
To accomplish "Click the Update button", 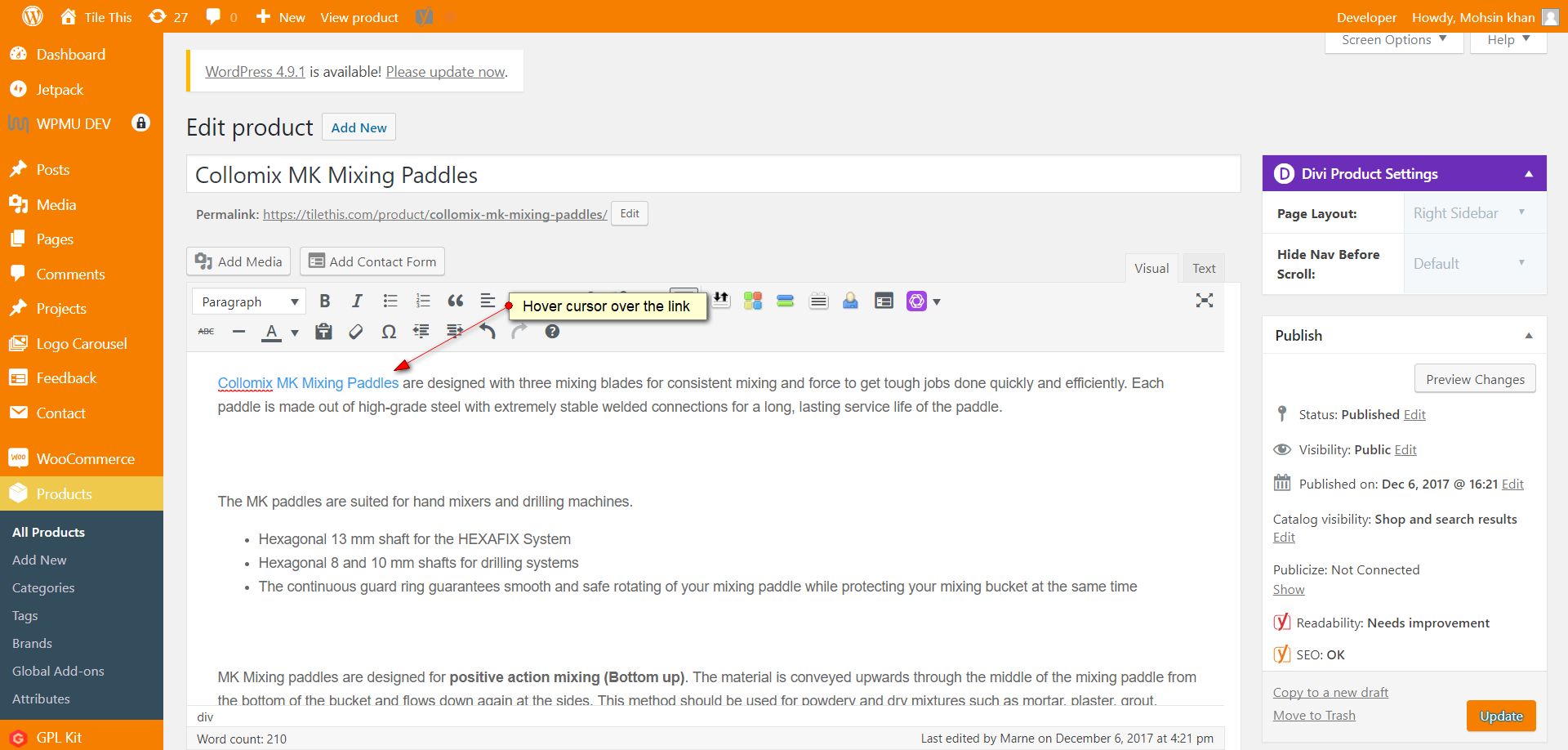I will click(x=1501, y=716).
